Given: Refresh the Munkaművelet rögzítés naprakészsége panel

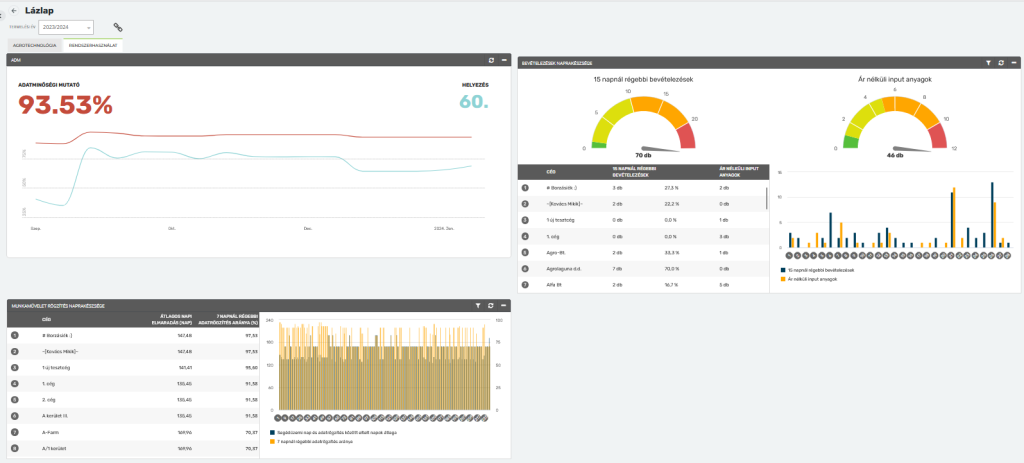Looking at the screenshot, I should click(491, 305).
